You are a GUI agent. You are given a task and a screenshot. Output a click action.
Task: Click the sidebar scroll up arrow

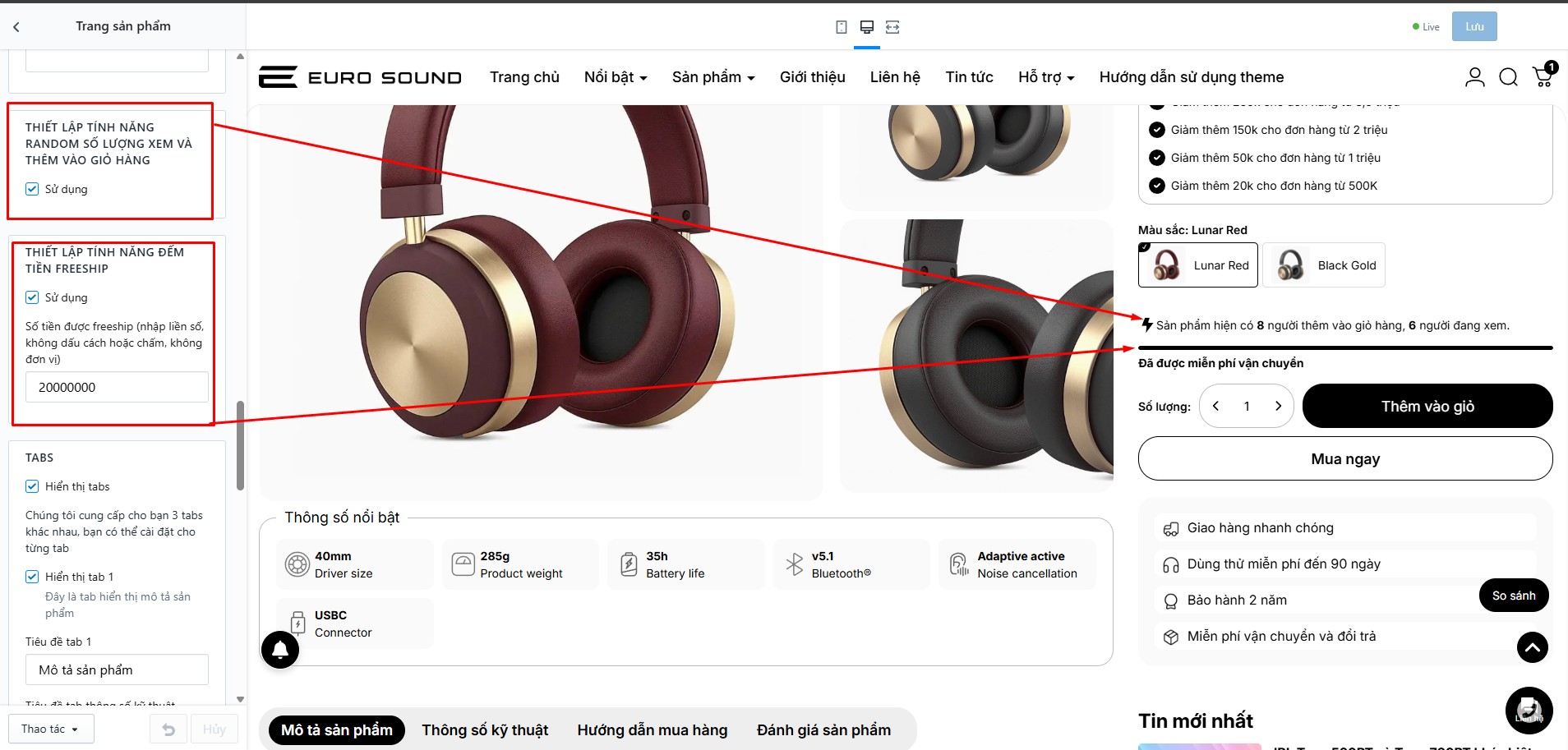[240, 57]
